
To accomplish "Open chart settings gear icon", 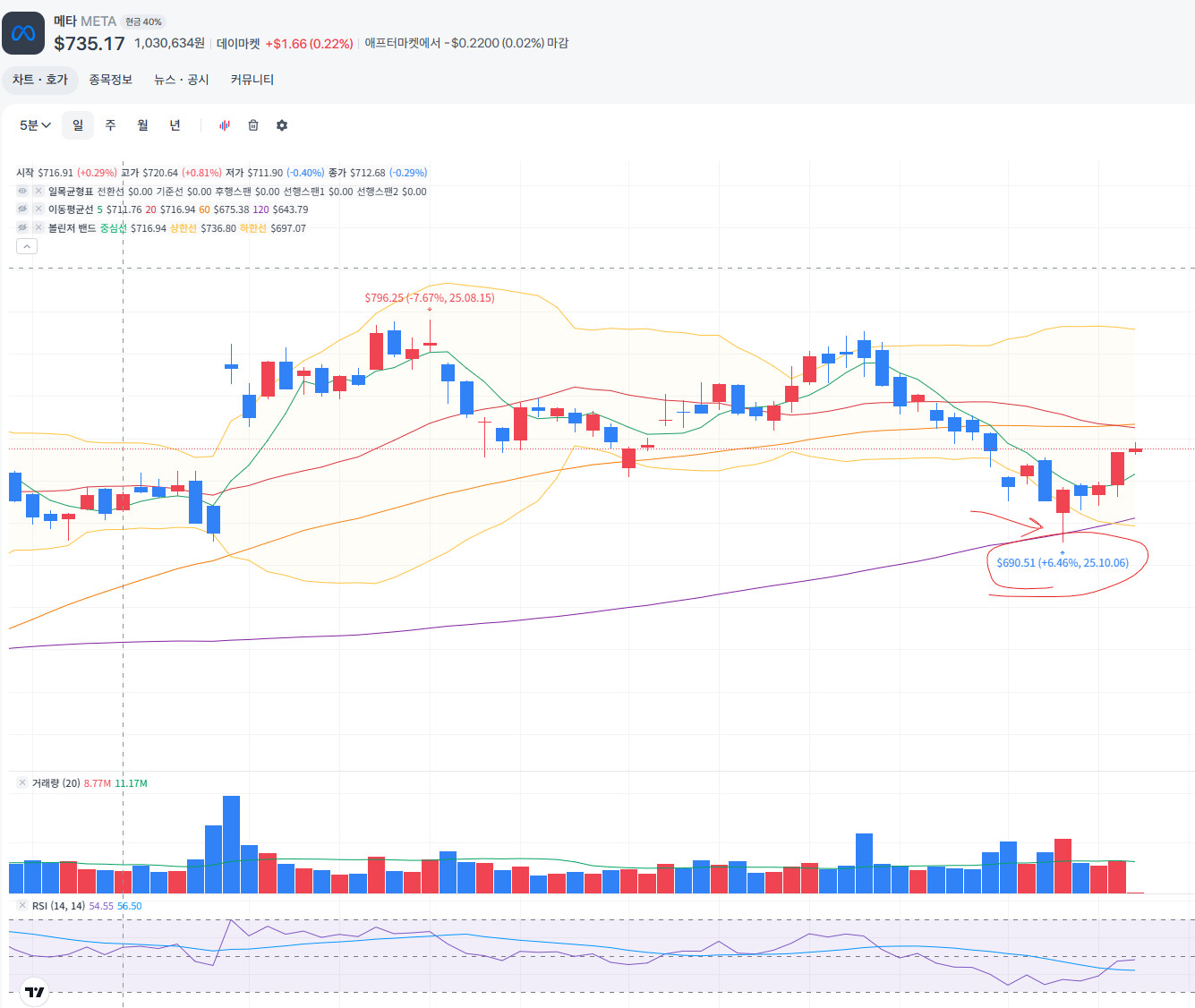I will (x=282, y=125).
